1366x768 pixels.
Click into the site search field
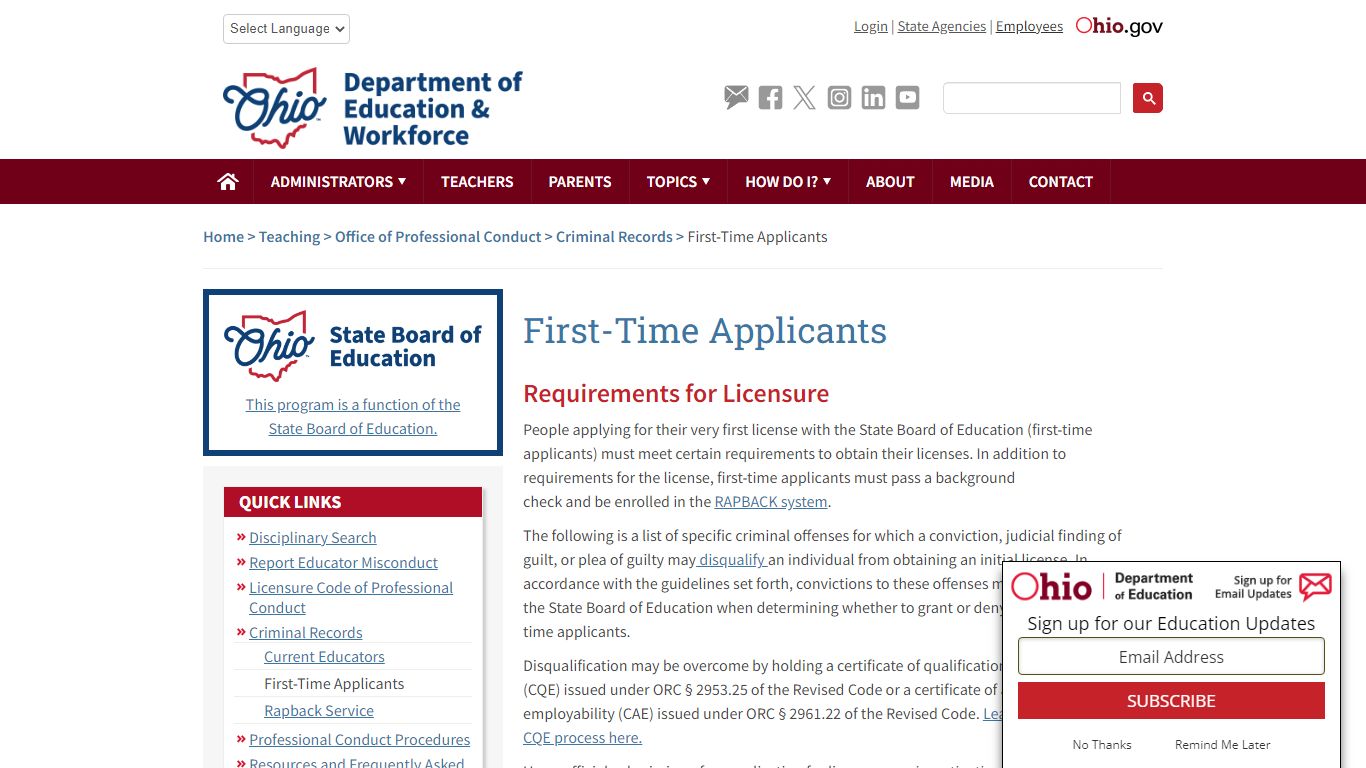click(1032, 98)
